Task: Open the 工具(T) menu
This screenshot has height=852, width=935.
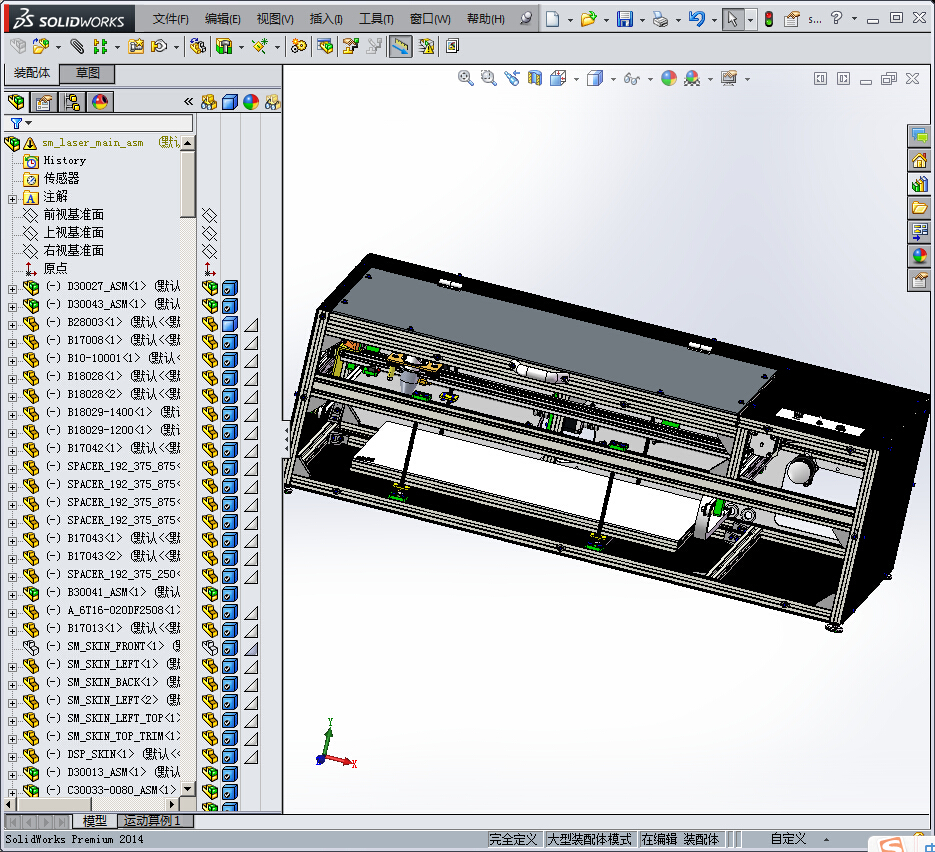Action: [376, 19]
